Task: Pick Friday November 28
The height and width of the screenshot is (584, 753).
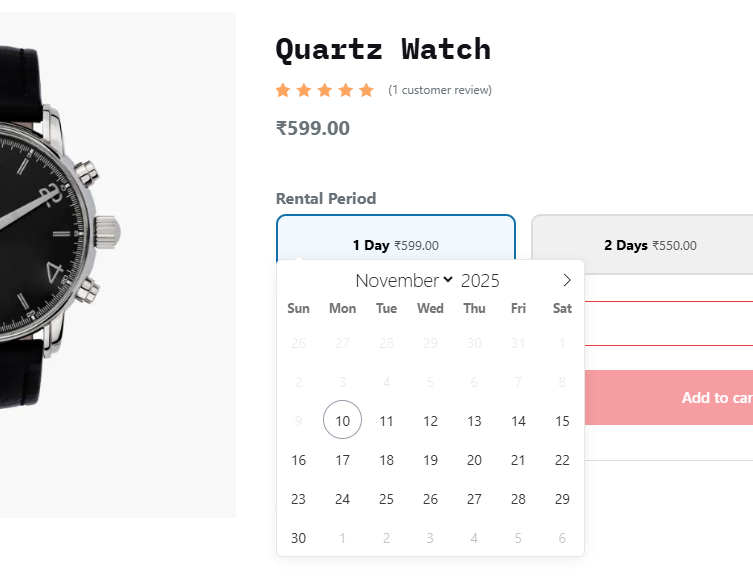Action: [518, 499]
